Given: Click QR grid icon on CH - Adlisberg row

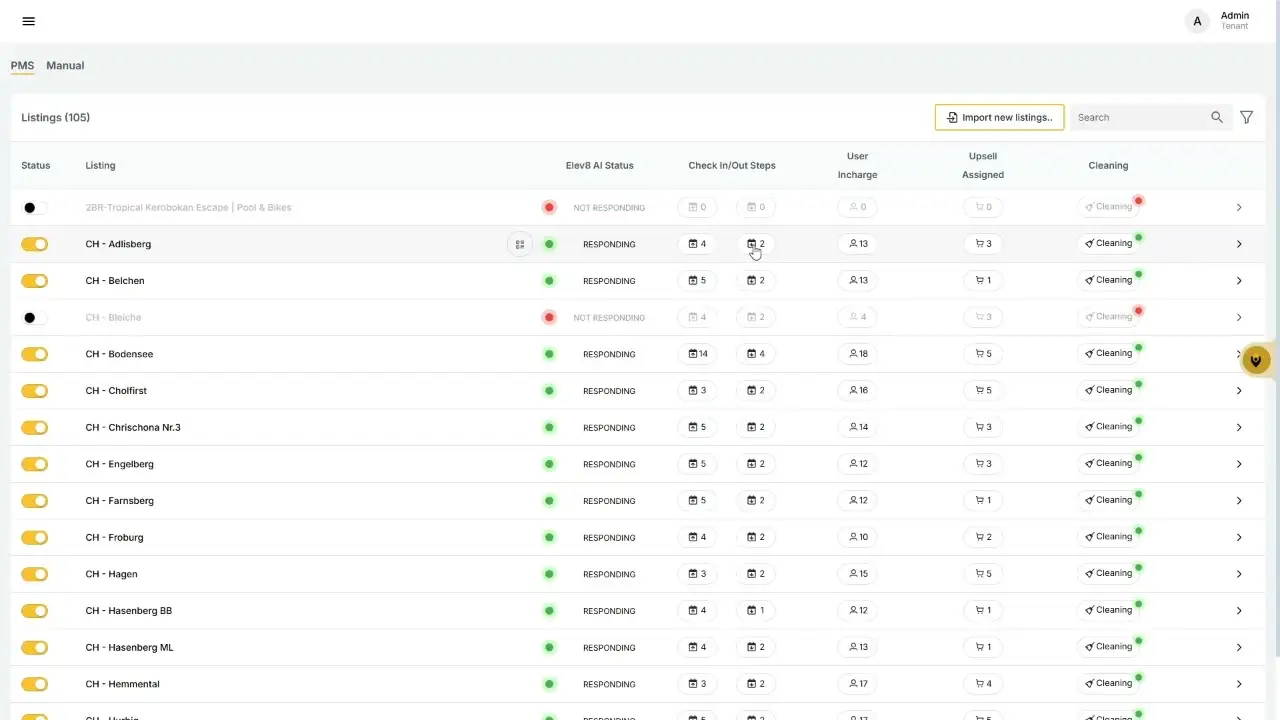Looking at the screenshot, I should point(520,244).
